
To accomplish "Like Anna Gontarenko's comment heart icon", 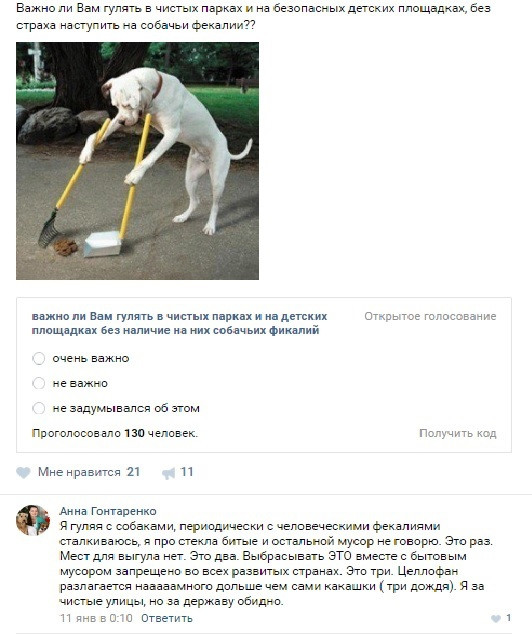I will pos(496,618).
